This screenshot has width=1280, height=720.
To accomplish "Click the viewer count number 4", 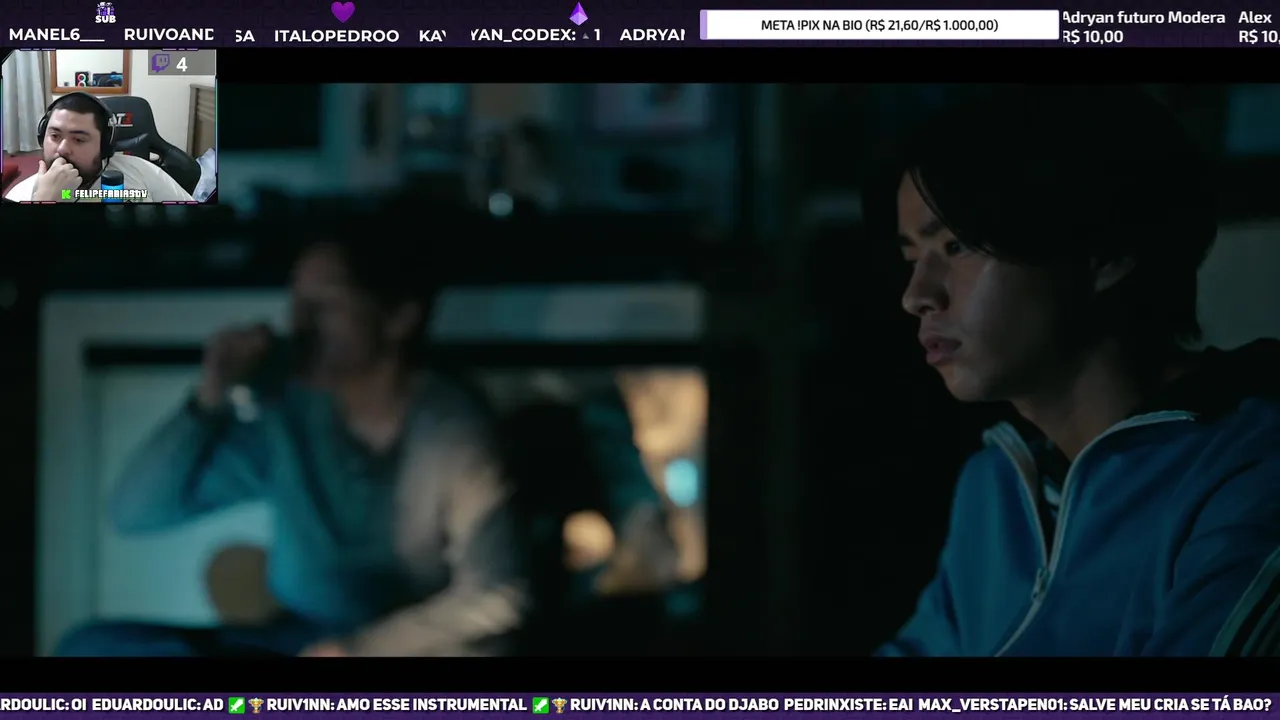I will point(181,65).
